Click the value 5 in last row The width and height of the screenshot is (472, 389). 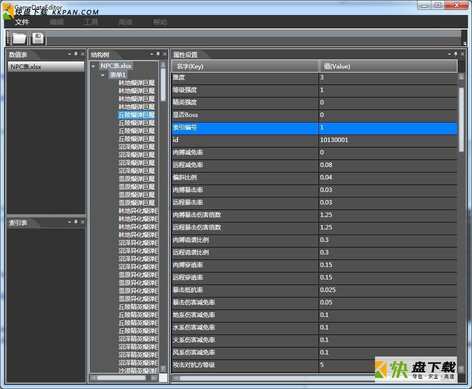322,365
